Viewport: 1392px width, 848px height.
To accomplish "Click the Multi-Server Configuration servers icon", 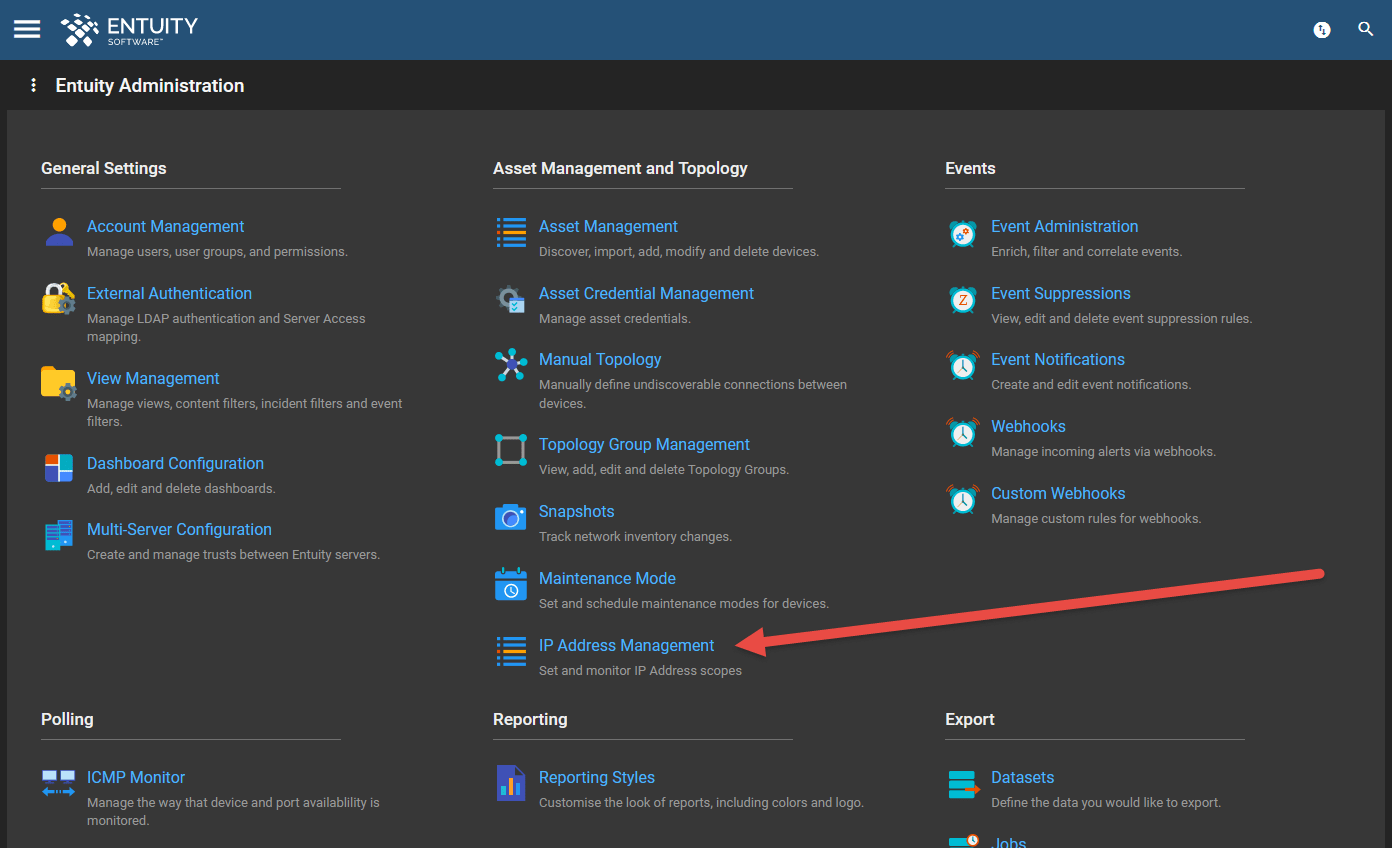I will pyautogui.click(x=59, y=535).
